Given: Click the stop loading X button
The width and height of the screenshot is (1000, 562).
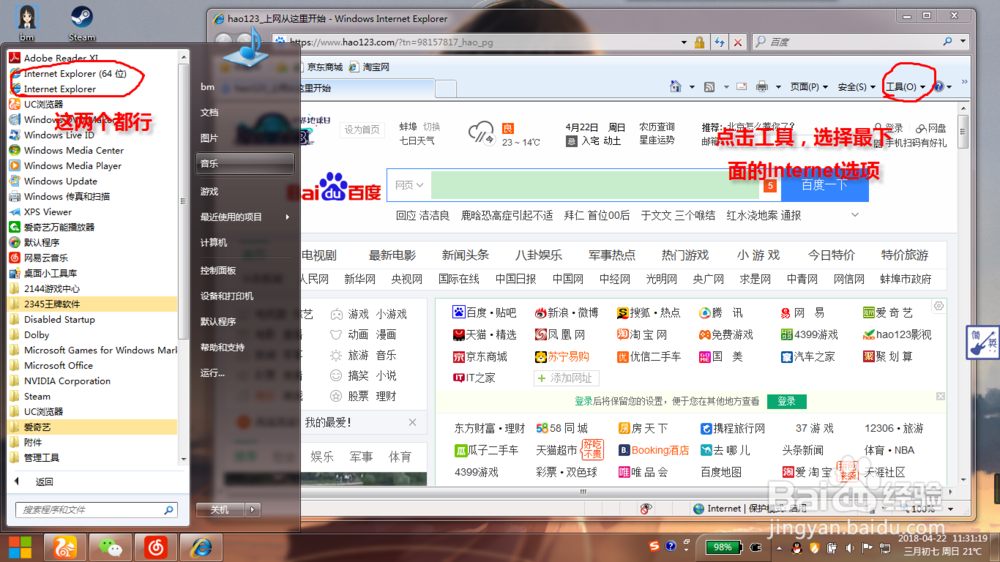Looking at the screenshot, I should pos(738,42).
